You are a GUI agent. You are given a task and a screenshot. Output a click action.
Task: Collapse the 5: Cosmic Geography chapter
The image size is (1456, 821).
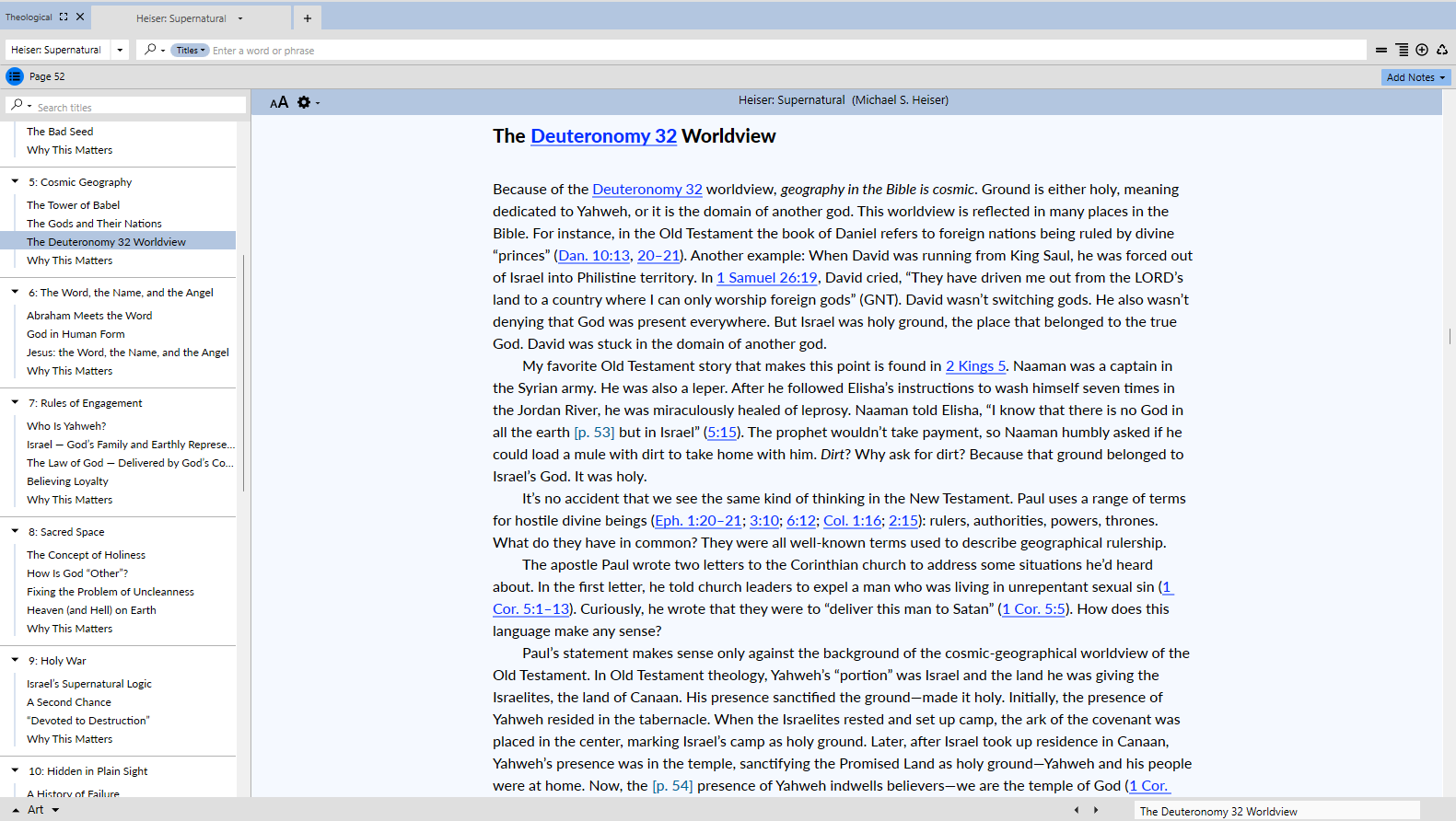[x=15, y=182]
